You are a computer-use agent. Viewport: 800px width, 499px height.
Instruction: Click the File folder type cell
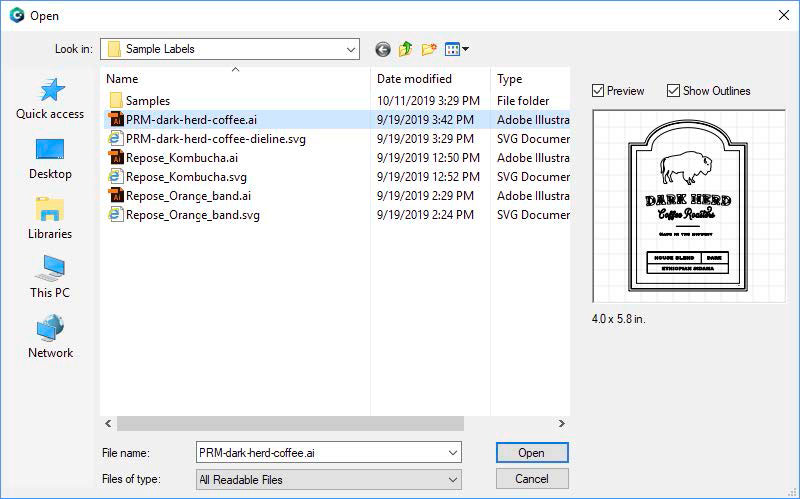pyautogui.click(x=523, y=101)
